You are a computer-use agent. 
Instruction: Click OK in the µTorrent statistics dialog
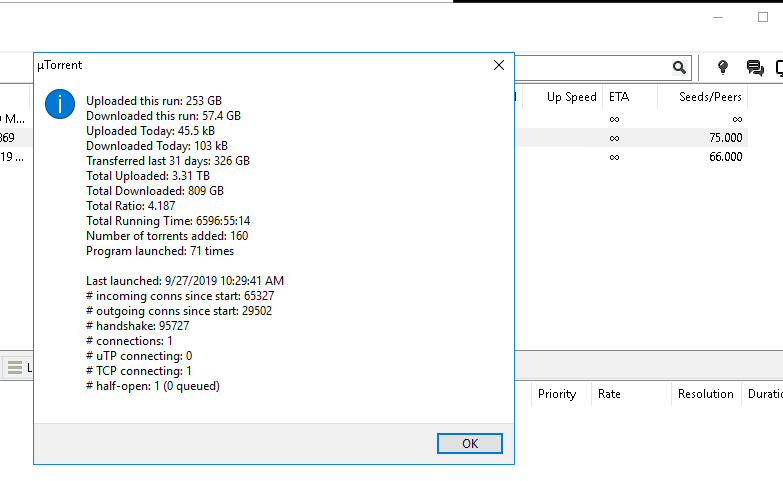[469, 444]
